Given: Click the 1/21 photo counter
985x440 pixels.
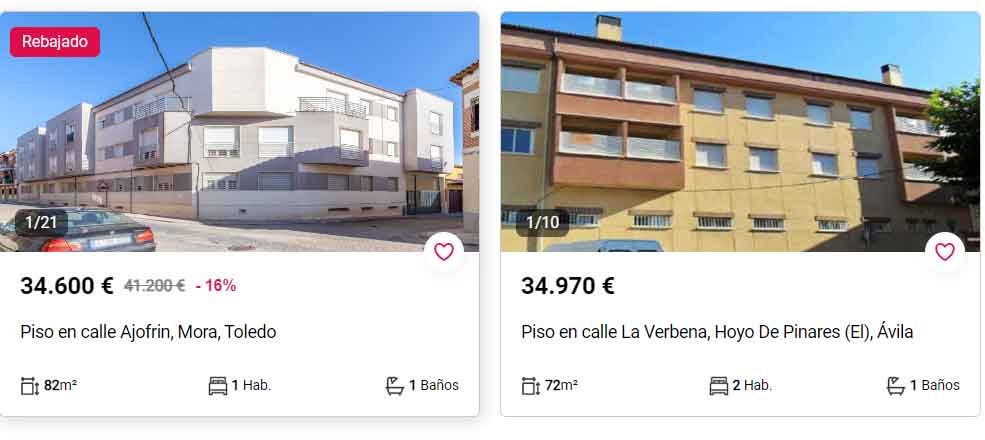Looking at the screenshot, I should coord(41,223).
